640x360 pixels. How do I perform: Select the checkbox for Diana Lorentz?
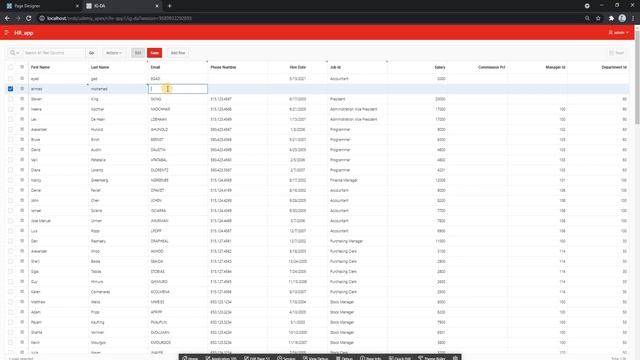coord(10,170)
